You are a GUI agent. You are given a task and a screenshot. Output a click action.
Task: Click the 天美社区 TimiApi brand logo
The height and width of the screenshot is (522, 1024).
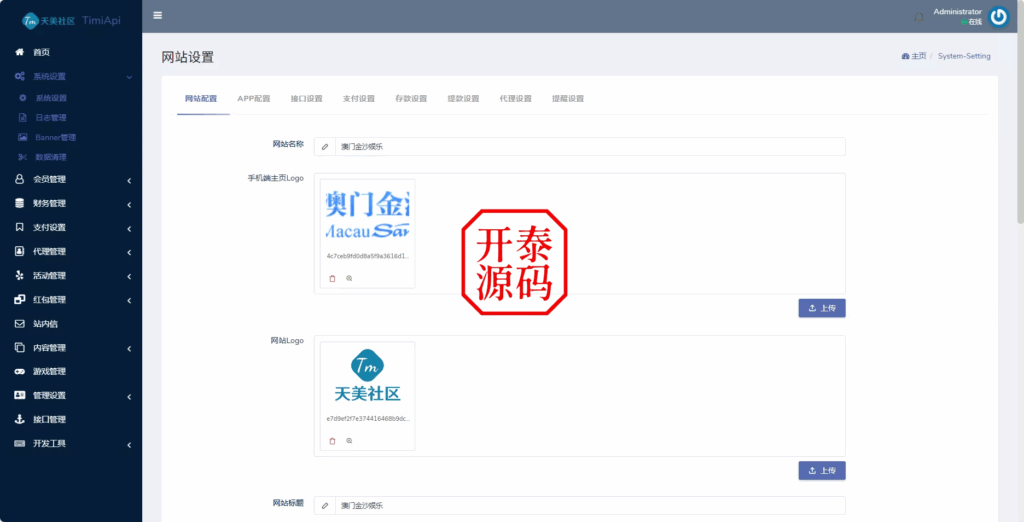[x=71, y=21]
